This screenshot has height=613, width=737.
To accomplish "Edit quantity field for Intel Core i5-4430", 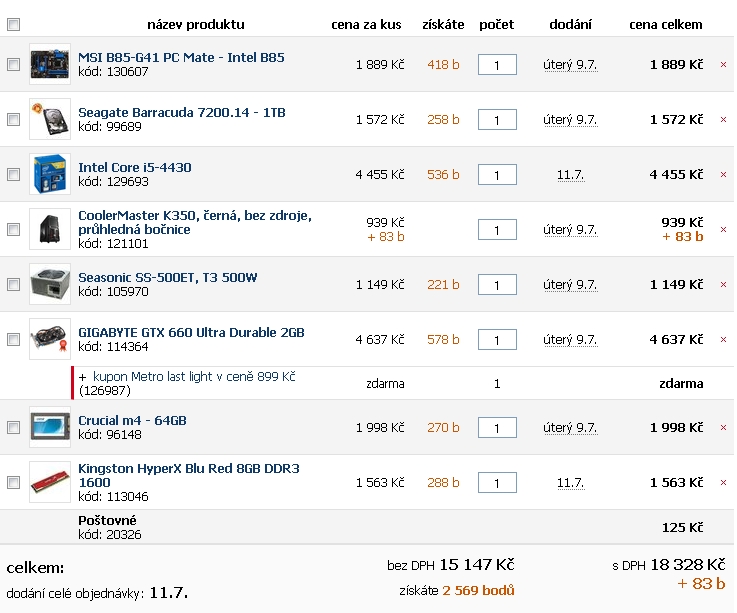I will (497, 175).
